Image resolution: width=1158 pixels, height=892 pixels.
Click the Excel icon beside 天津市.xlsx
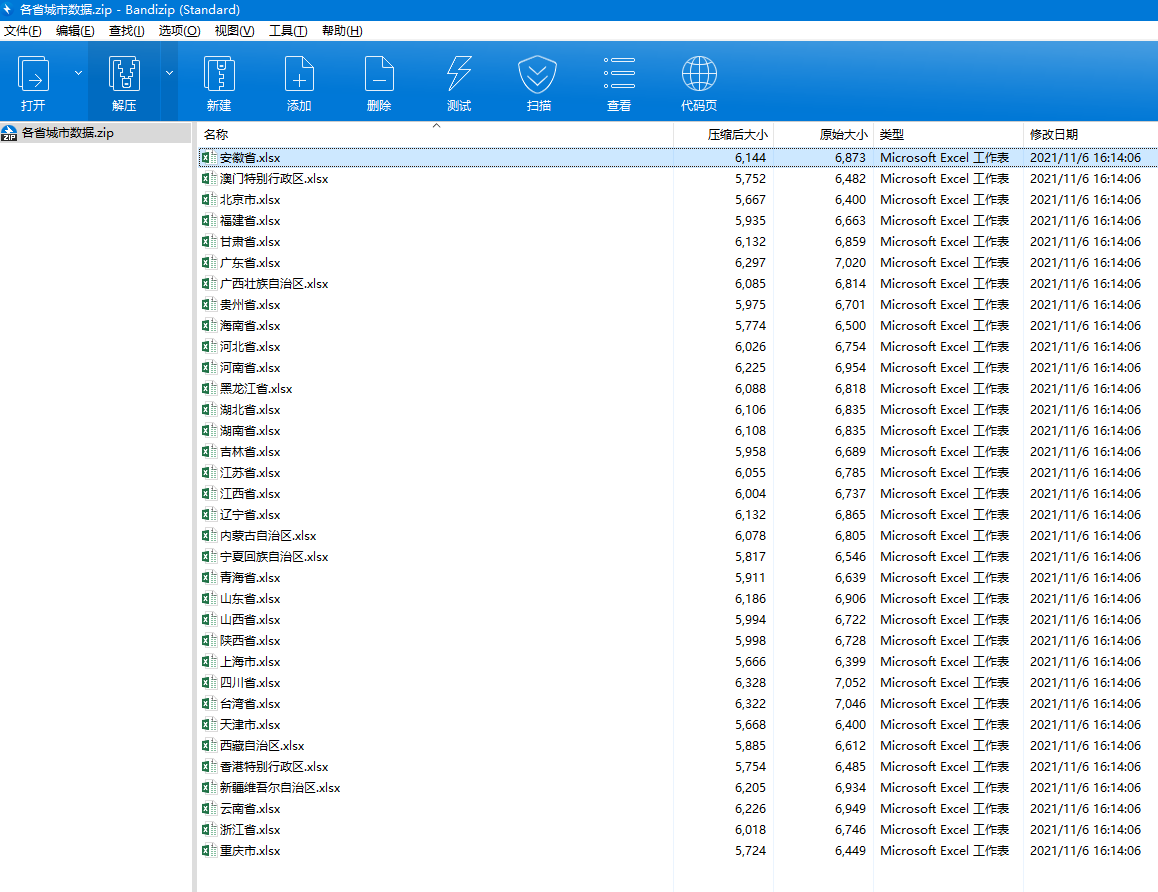point(209,725)
